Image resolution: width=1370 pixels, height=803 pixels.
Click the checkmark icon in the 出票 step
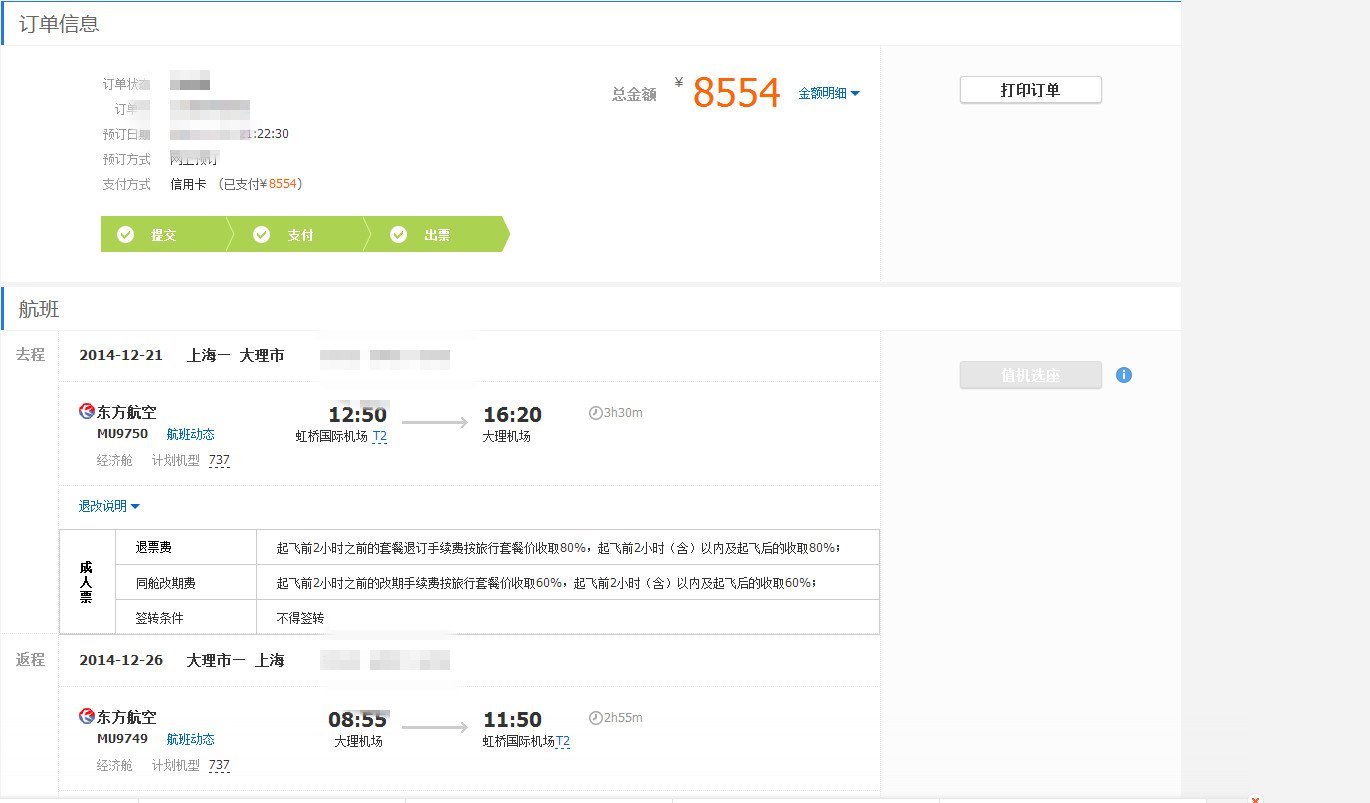(398, 235)
